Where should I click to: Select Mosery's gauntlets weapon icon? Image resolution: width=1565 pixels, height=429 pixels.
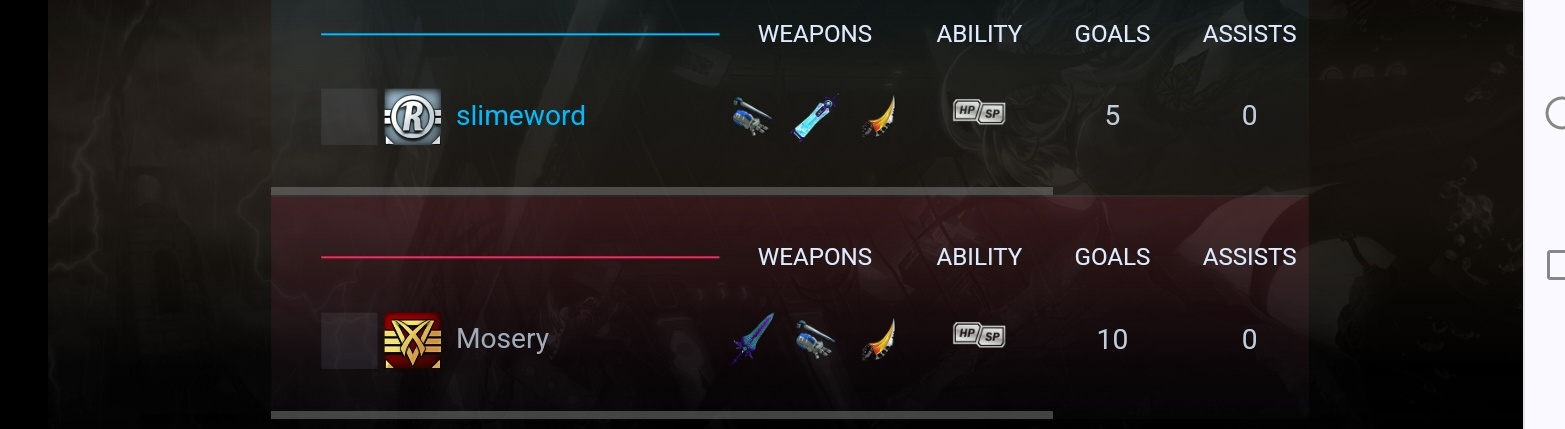pos(815,340)
